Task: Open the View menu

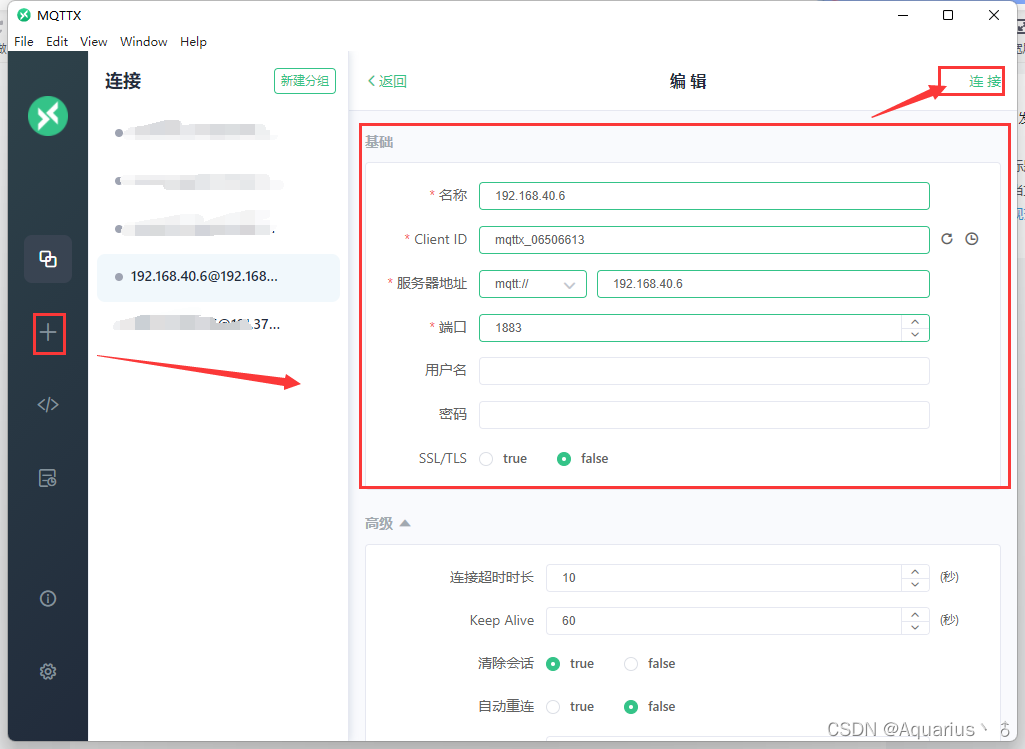Action: (x=93, y=42)
